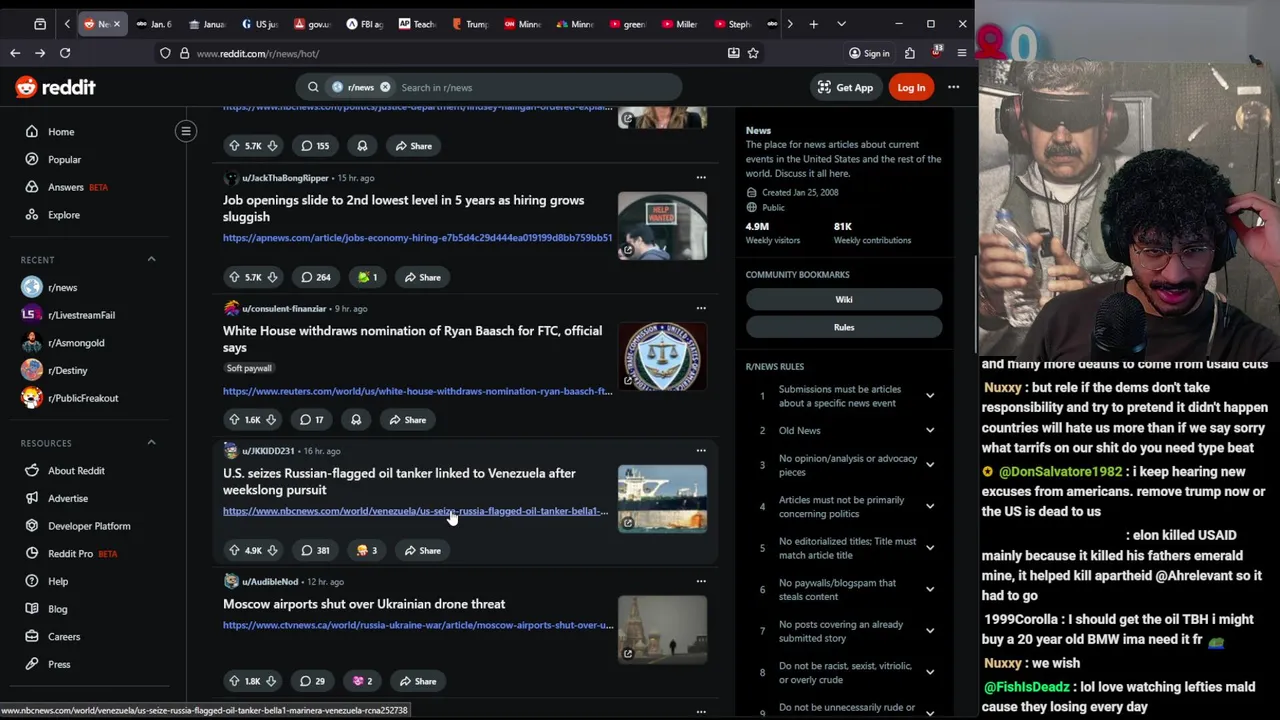Show more browser tabs with right arrow
The image size is (1280, 720).
pyautogui.click(x=790, y=24)
